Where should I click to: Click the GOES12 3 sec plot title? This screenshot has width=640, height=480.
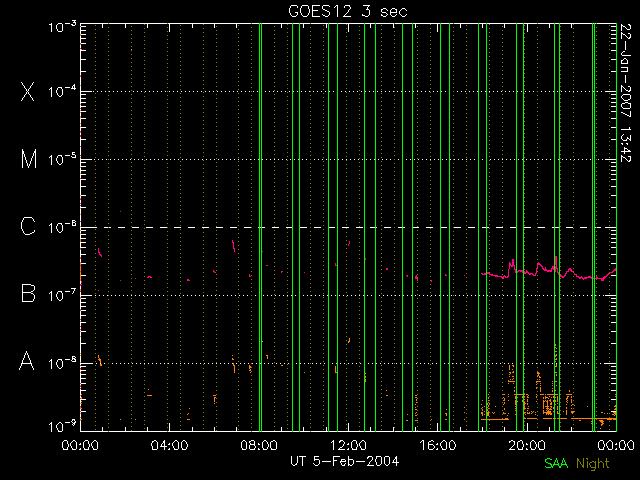pyautogui.click(x=348, y=11)
